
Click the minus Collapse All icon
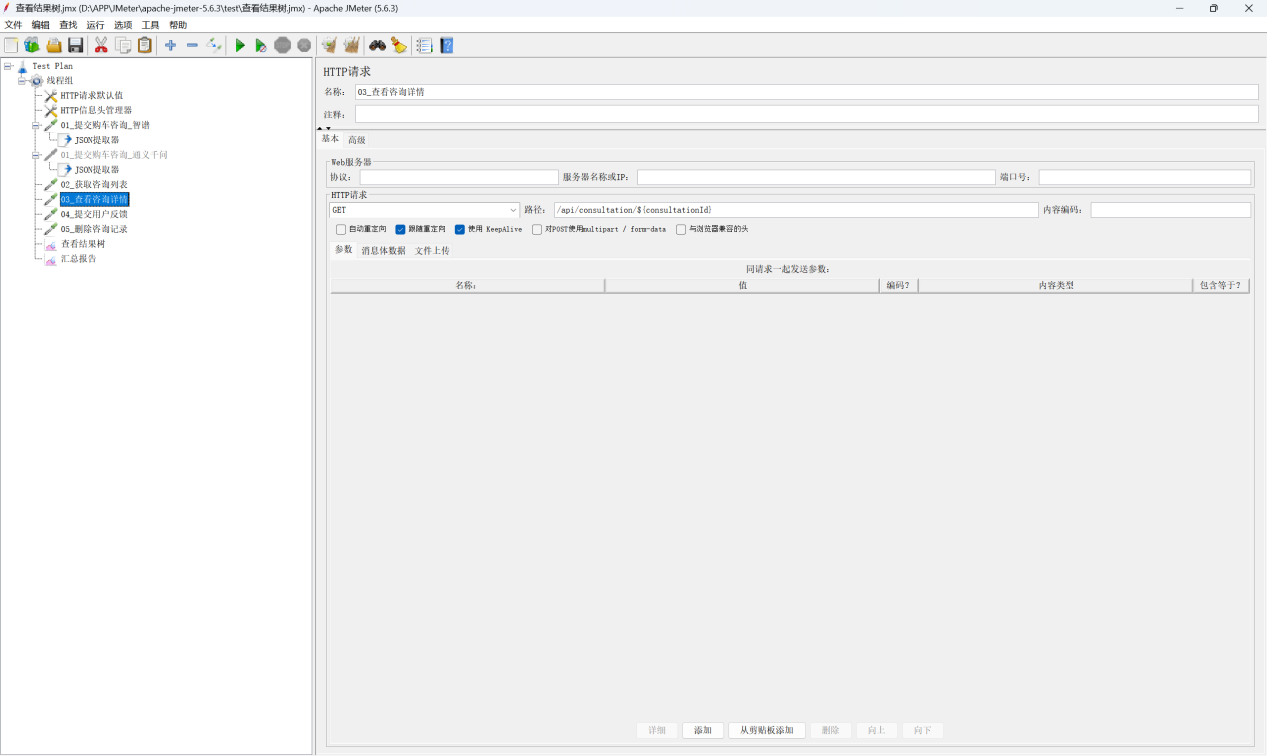192,45
